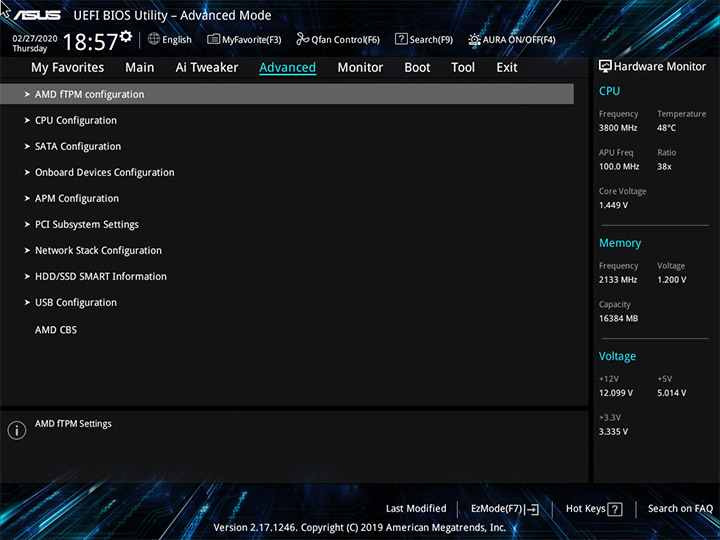
Task: Expand PCI Subsystem Settings arrow
Action: pyautogui.click(x=27, y=225)
